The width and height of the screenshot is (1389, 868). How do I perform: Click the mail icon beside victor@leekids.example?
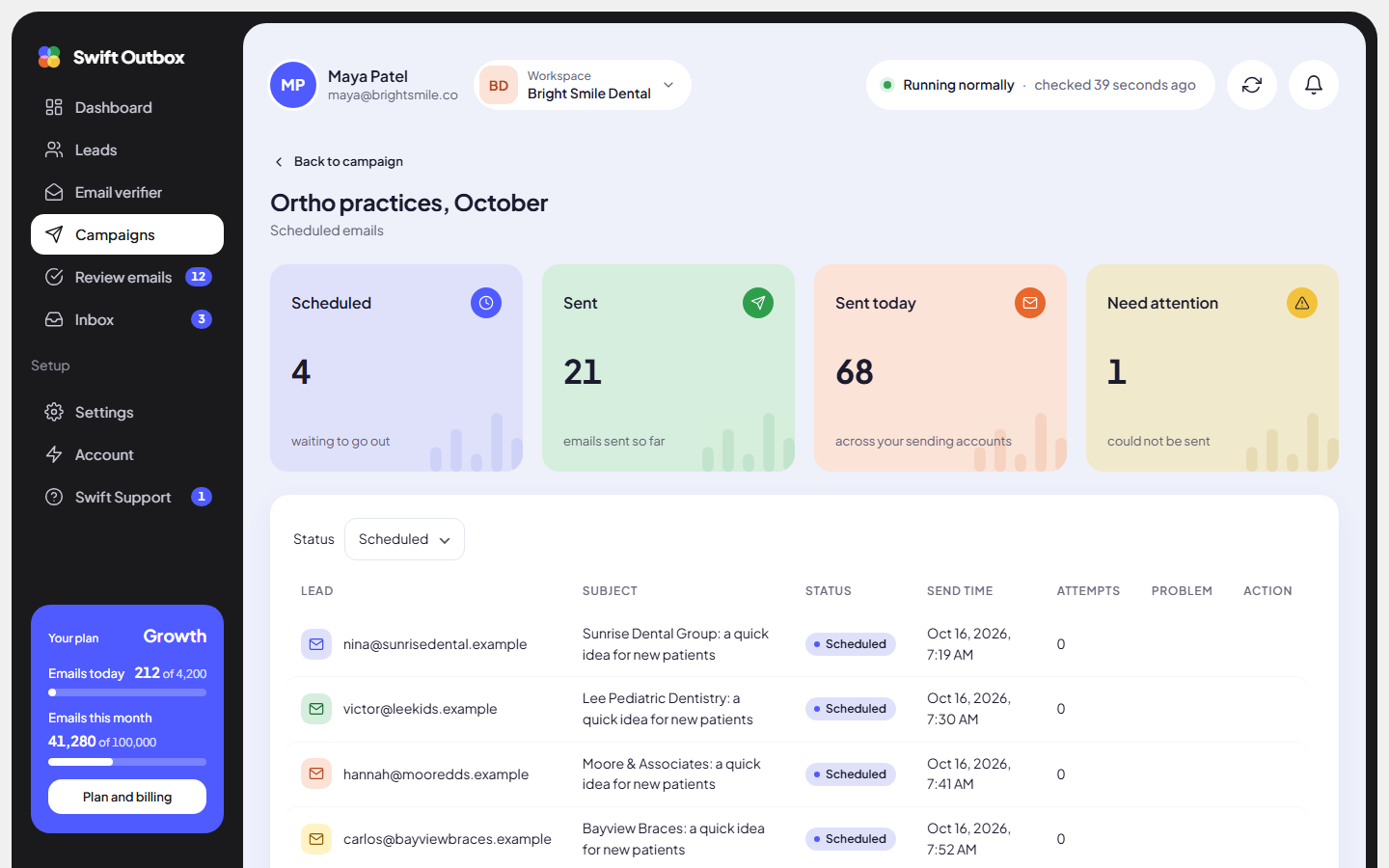316,709
